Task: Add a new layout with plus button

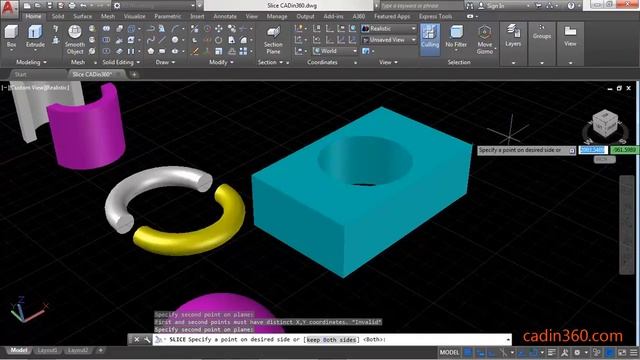Action: (x=100, y=350)
